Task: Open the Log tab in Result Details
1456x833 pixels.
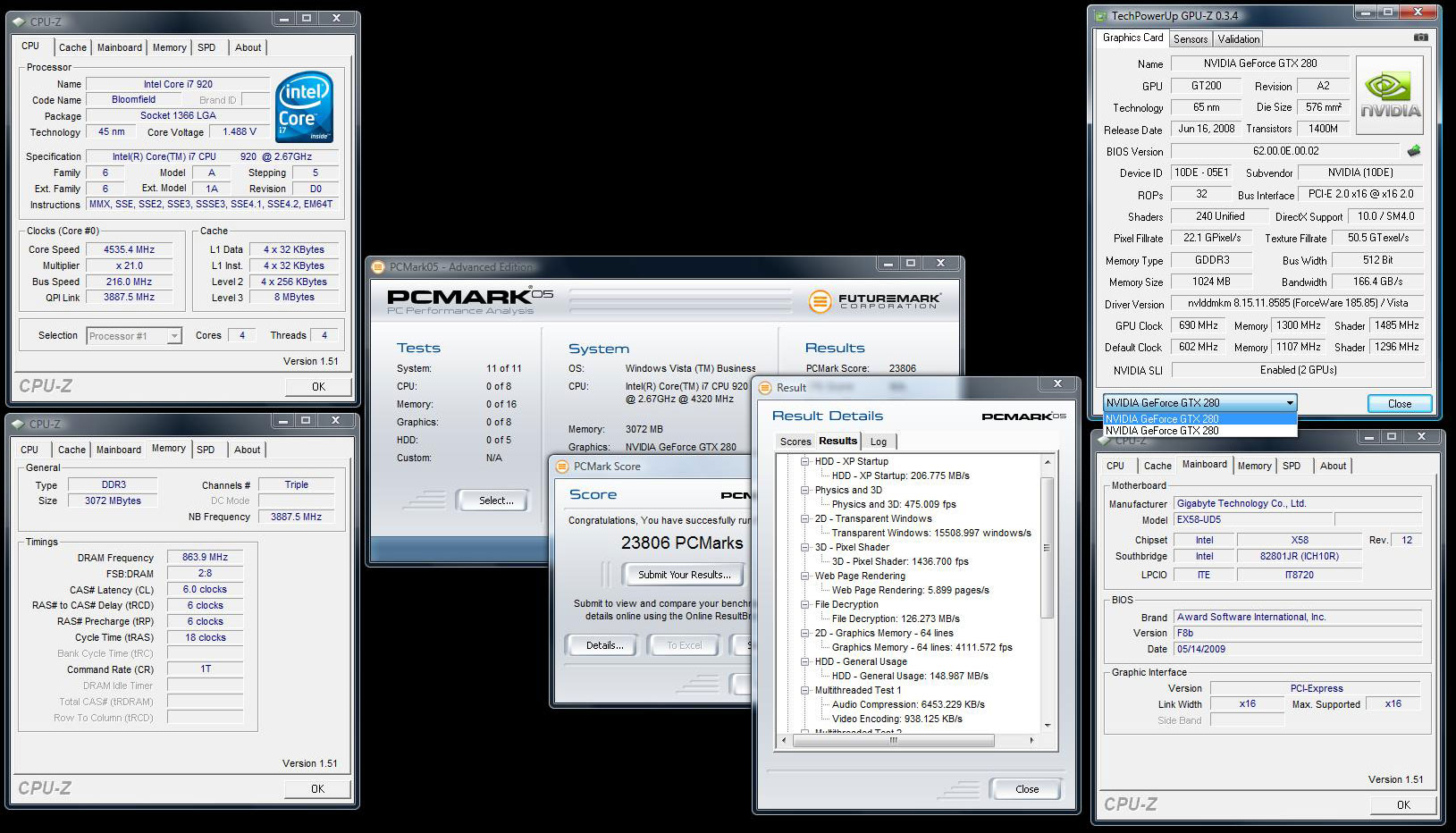Action: pyautogui.click(x=879, y=442)
